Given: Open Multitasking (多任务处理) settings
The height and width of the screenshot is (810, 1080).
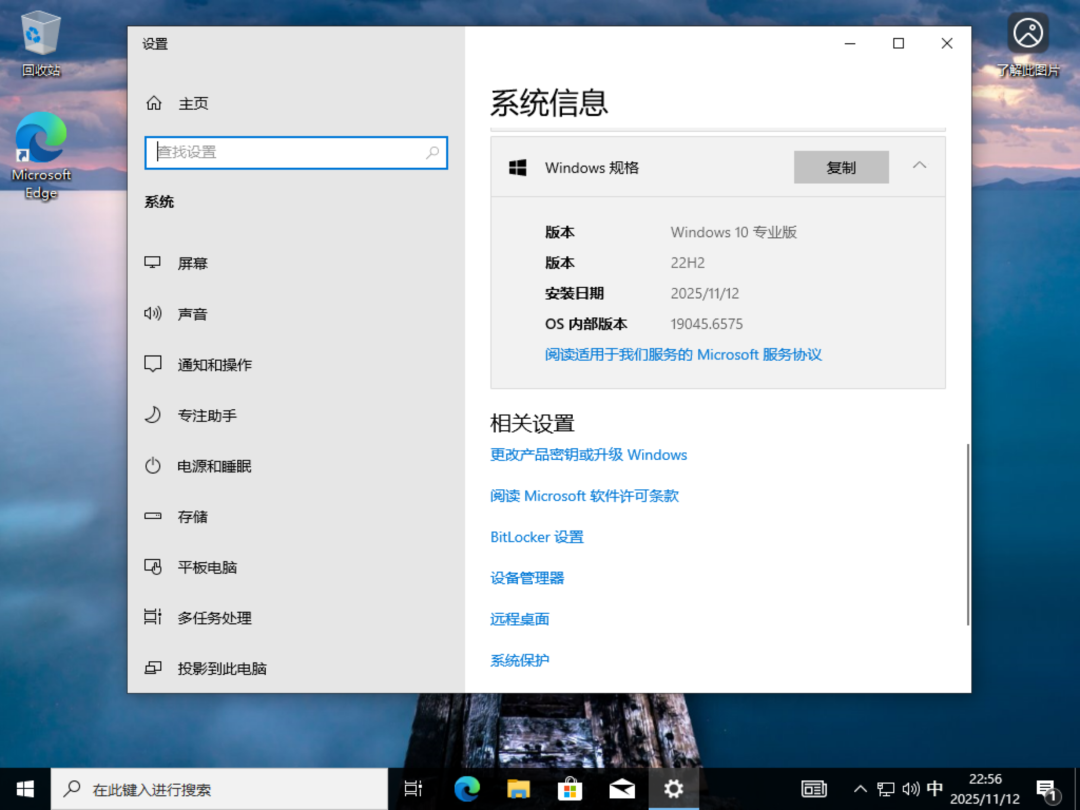Looking at the screenshot, I should pos(214,618).
